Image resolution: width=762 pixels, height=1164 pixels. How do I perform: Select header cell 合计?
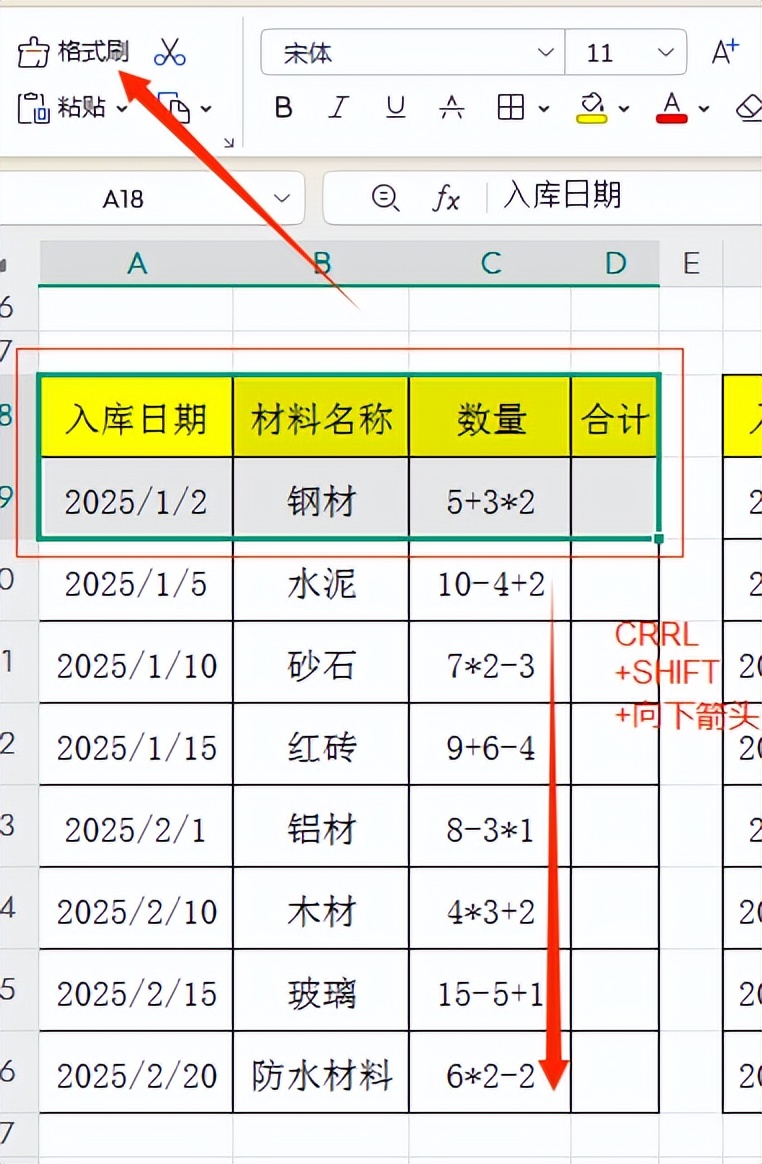tap(615, 417)
